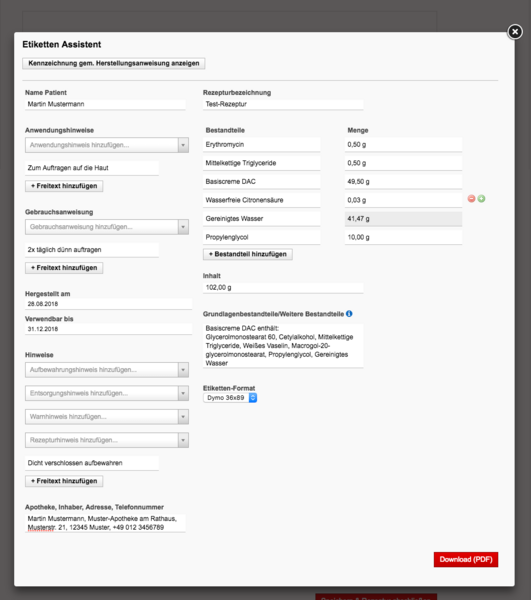Screen dimensions: 531x600
Task: Add Freitext below Dicht verschlossen aufbewahren
Action: pyautogui.click(x=64, y=481)
